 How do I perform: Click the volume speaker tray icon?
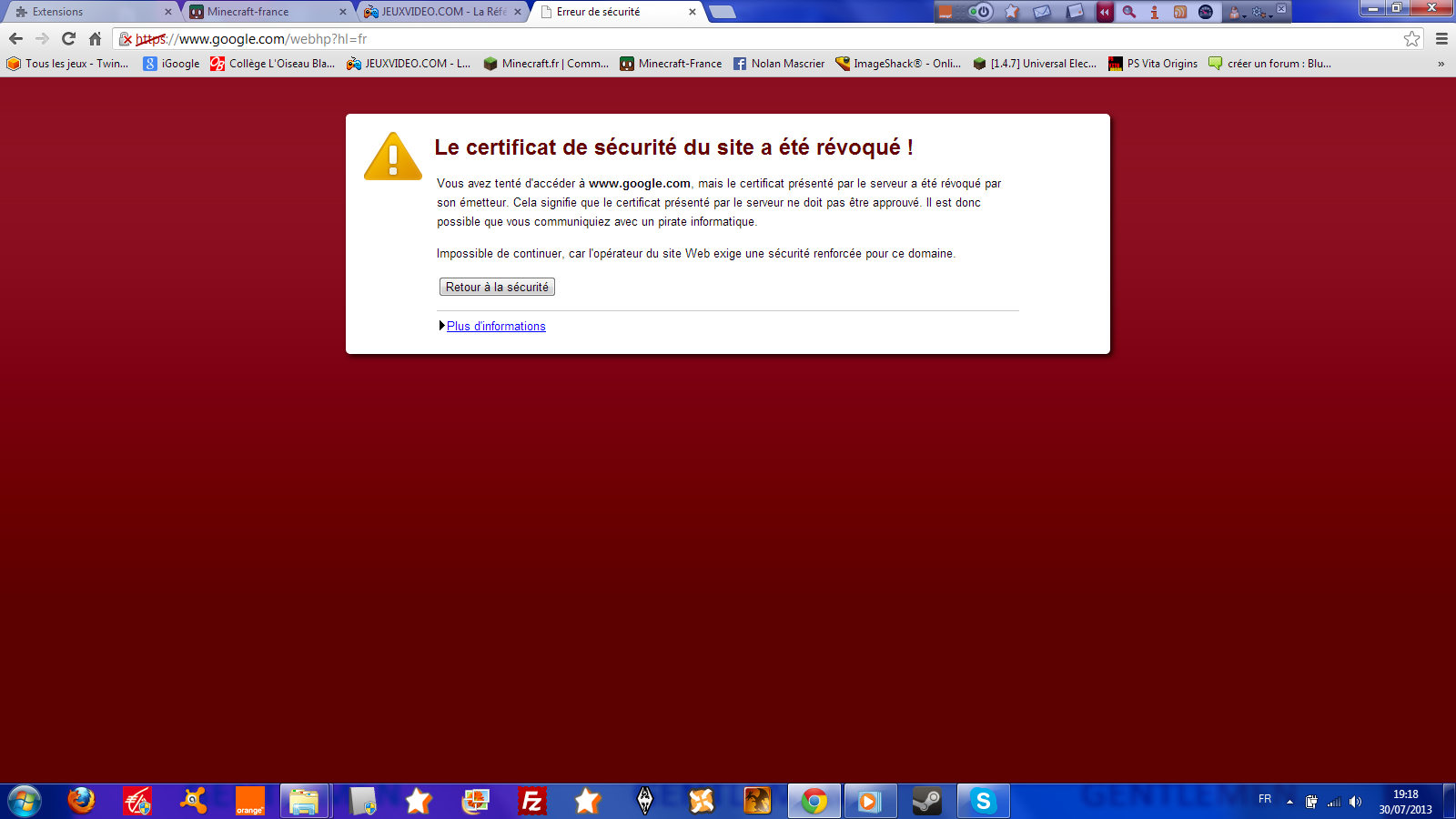1355,802
